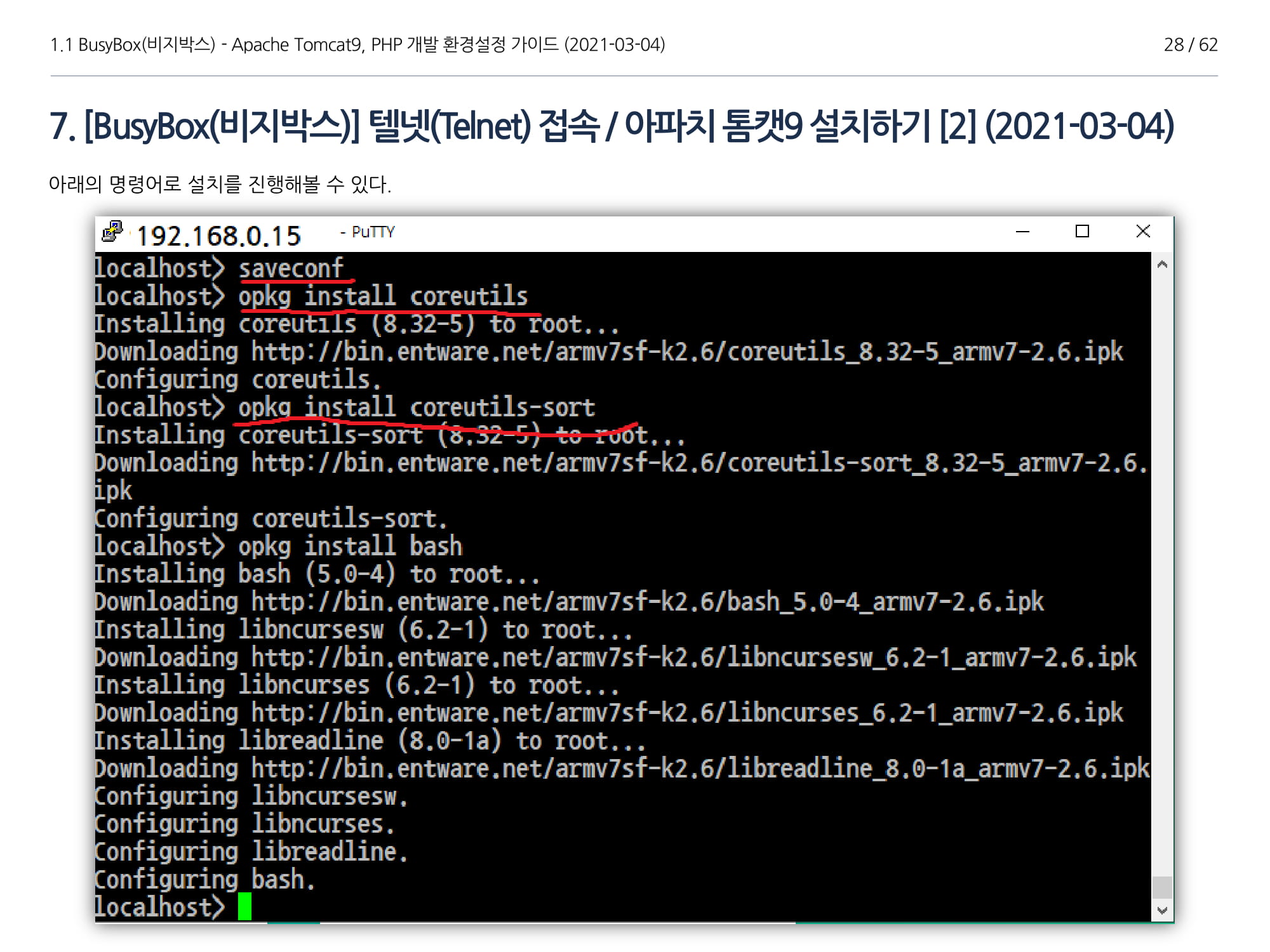The image size is (1270, 952).
Task: Click the empty scrollbar track area
Action: 1162,571
